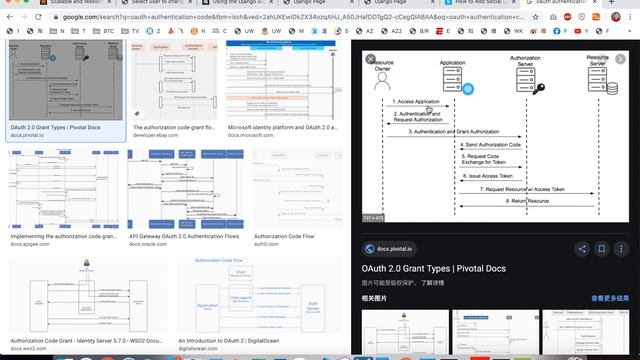Open 'OAuth 2.0 Grant Types | Pivotal Docs' title
Image resolution: width=640 pixels, height=360 pixels.
tap(433, 269)
